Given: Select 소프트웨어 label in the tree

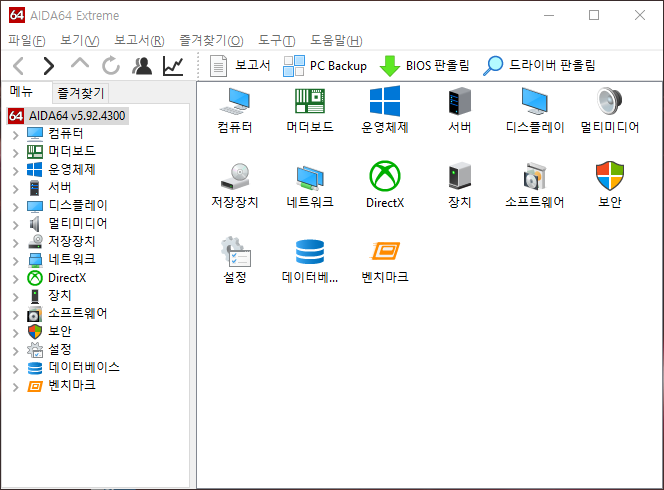Looking at the screenshot, I should (x=78, y=313).
